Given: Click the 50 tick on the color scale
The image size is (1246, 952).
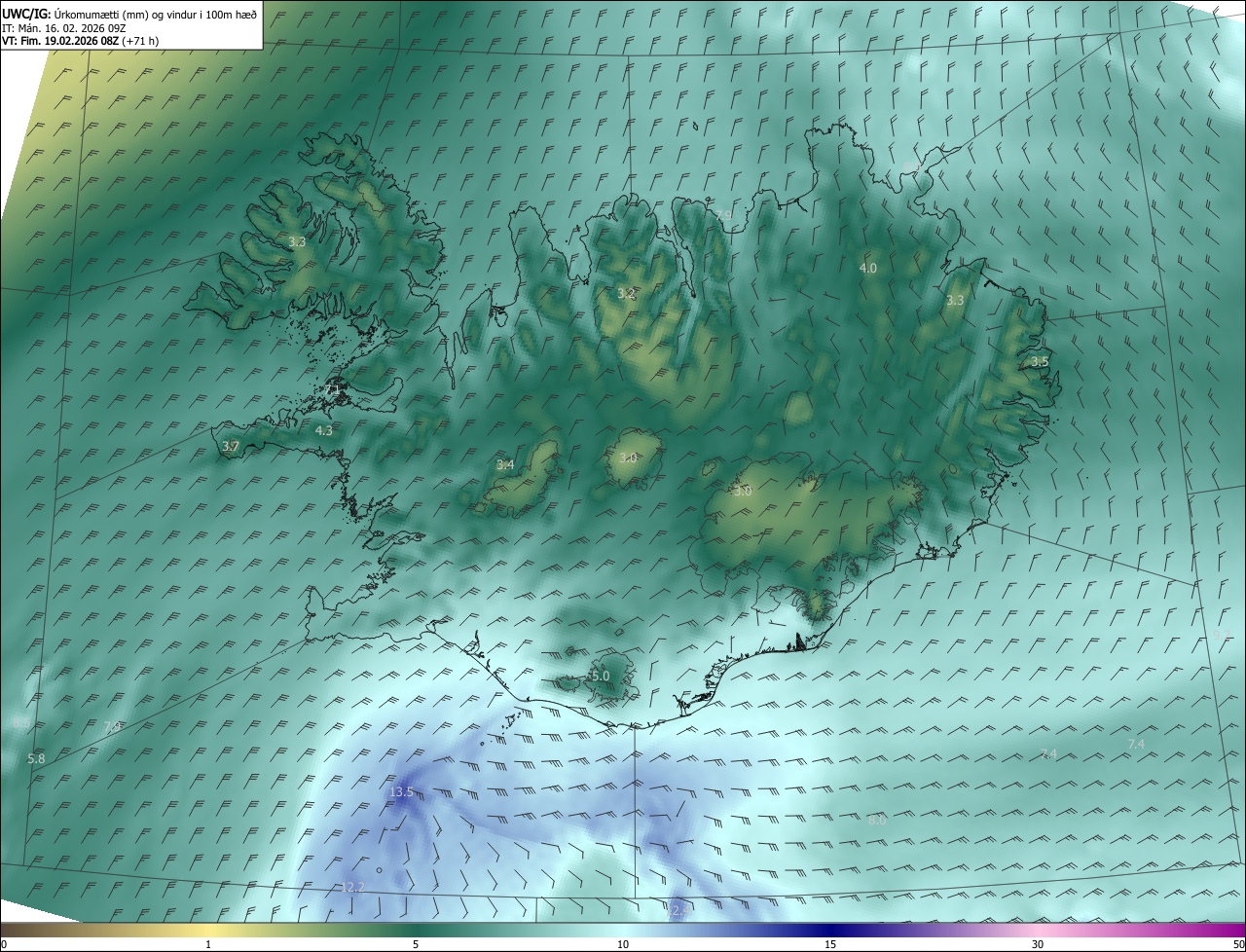Looking at the screenshot, I should [1238, 944].
